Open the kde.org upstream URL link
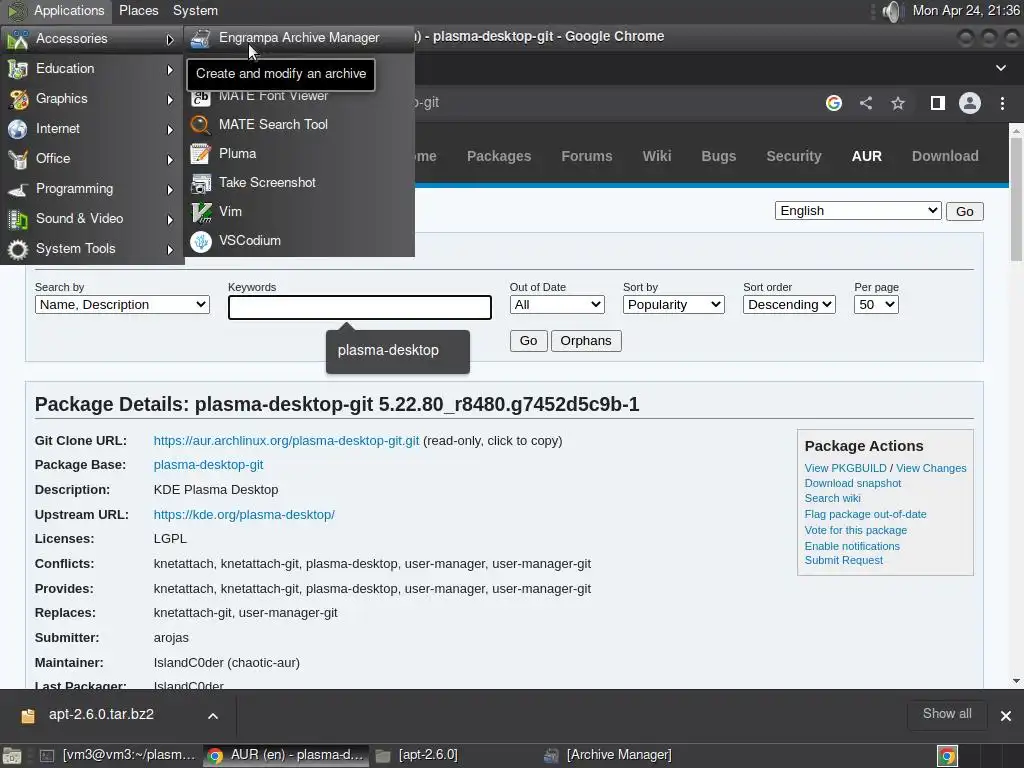1024x768 pixels. (x=244, y=515)
